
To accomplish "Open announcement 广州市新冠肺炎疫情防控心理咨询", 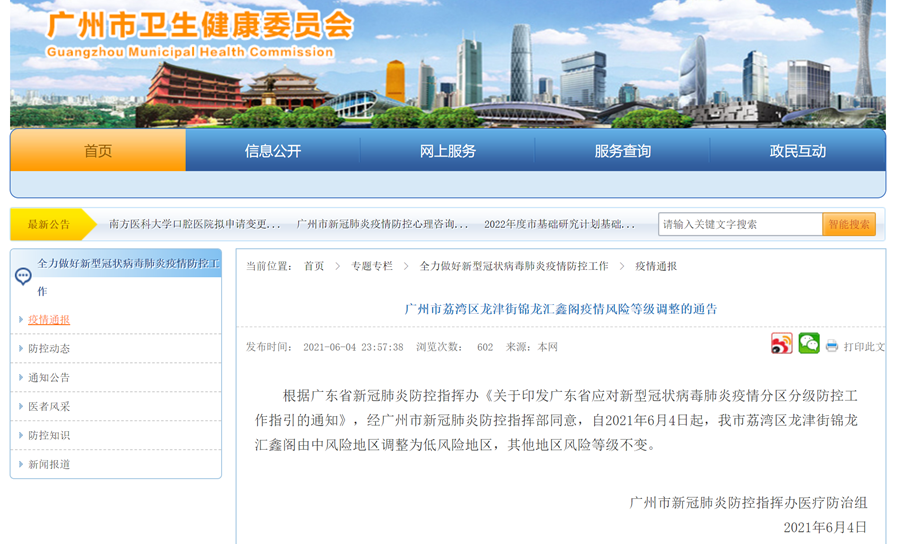I will click(382, 224).
